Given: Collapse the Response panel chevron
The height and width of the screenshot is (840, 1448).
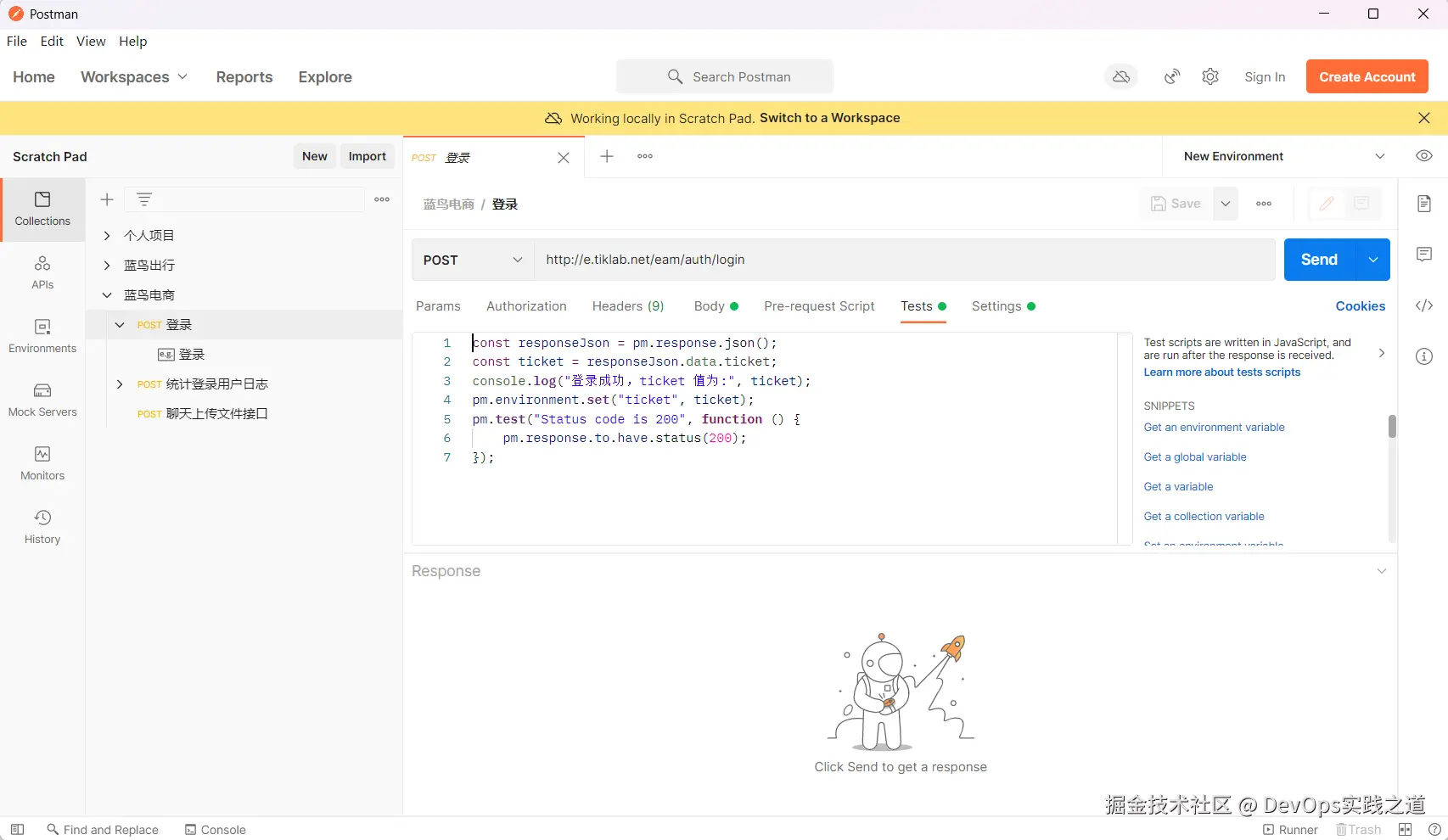Looking at the screenshot, I should point(1382,571).
